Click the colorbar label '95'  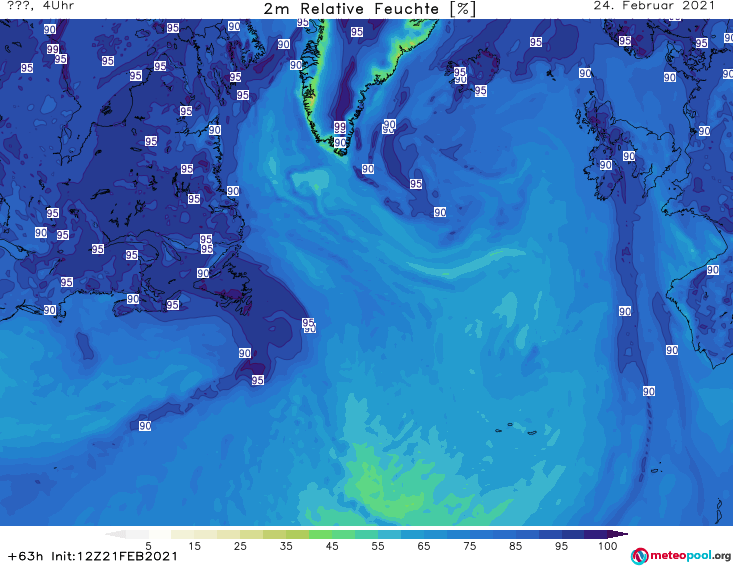(561, 546)
